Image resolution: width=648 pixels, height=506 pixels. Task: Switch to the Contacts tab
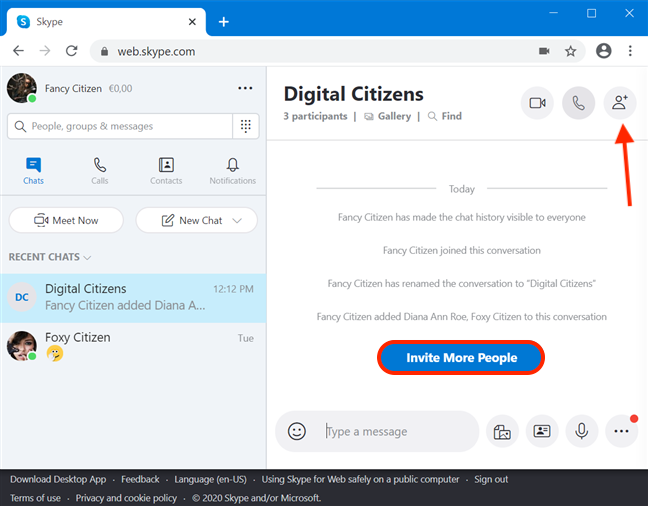tap(166, 171)
